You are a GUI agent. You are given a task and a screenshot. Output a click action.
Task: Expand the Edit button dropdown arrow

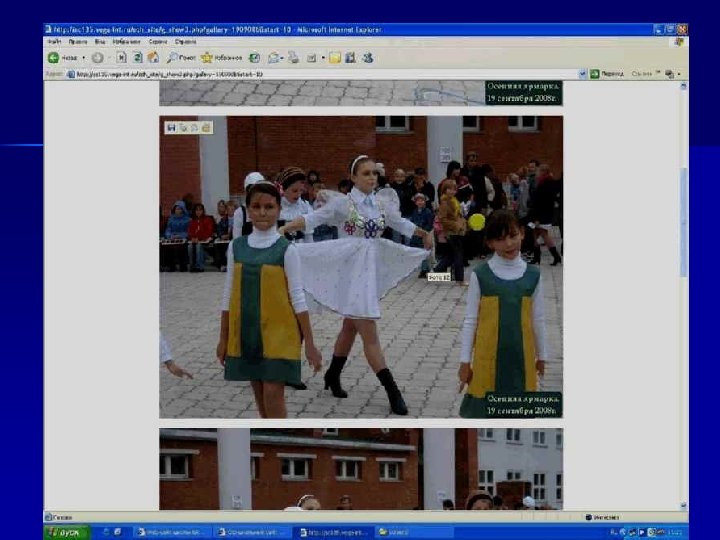(323, 58)
